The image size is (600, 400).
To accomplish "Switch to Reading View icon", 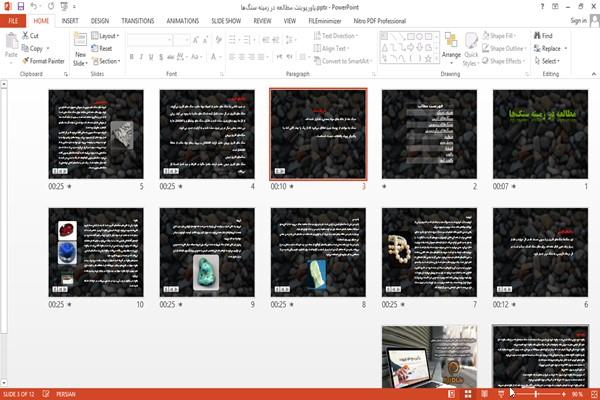I will (x=484, y=394).
